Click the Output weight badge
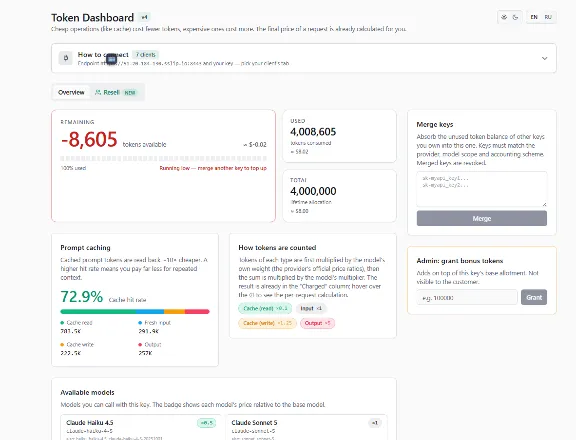The image size is (576, 440). coord(317,323)
